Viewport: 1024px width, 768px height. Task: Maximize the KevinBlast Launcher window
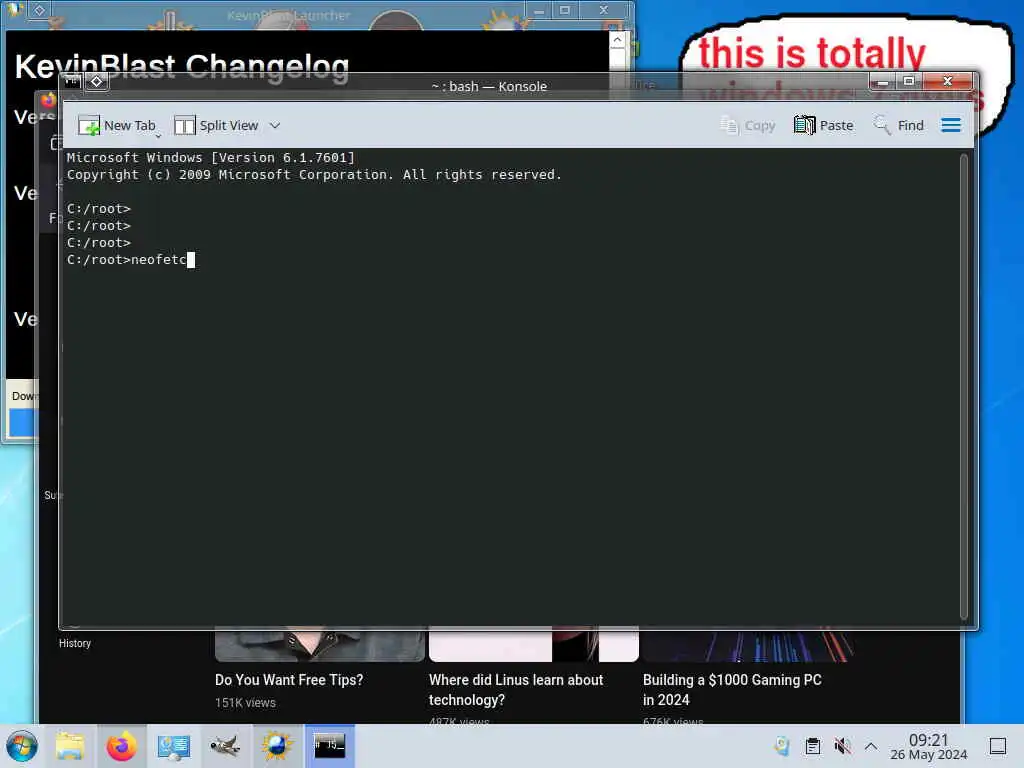[x=565, y=10]
